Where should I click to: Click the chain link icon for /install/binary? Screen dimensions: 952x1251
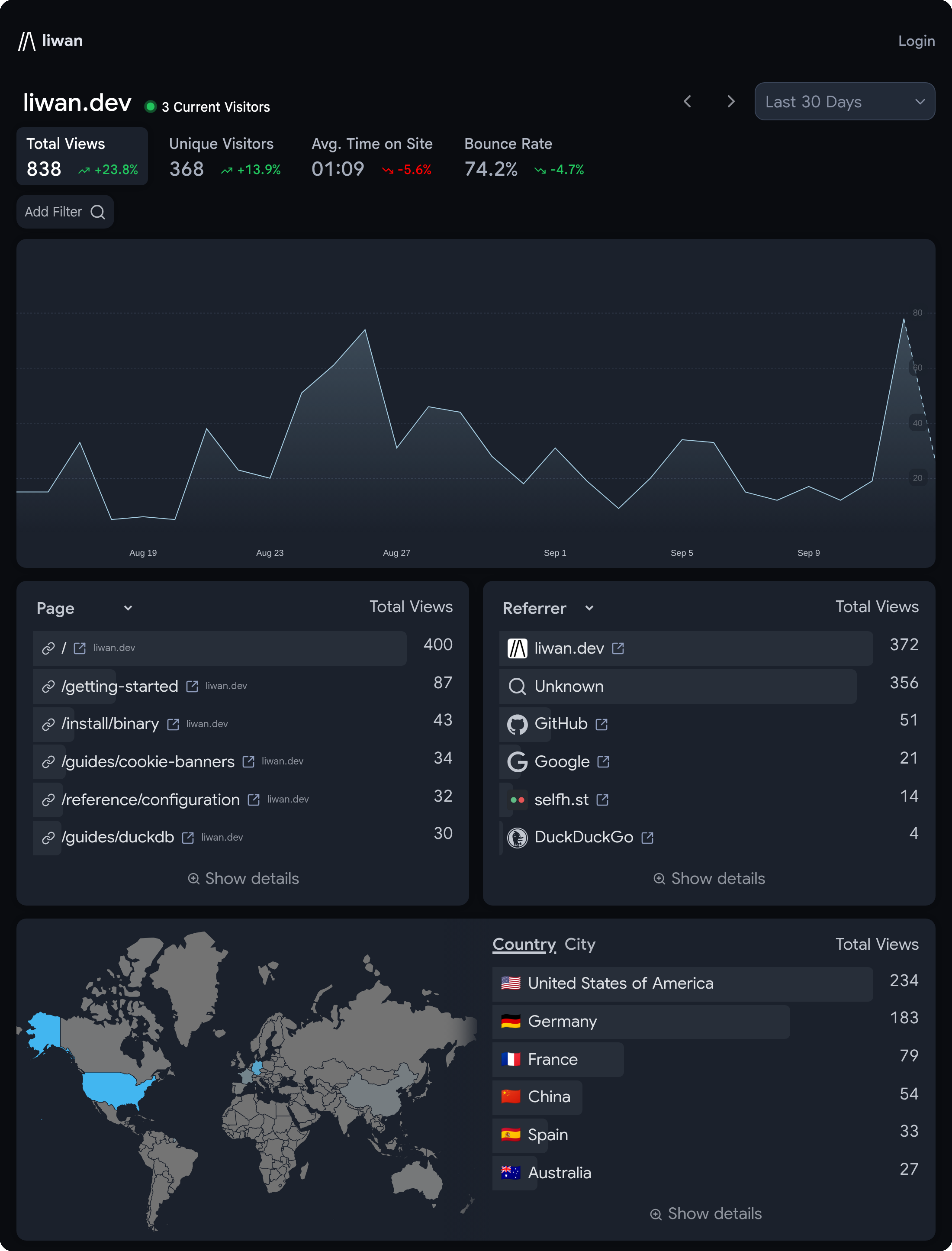coord(49,725)
